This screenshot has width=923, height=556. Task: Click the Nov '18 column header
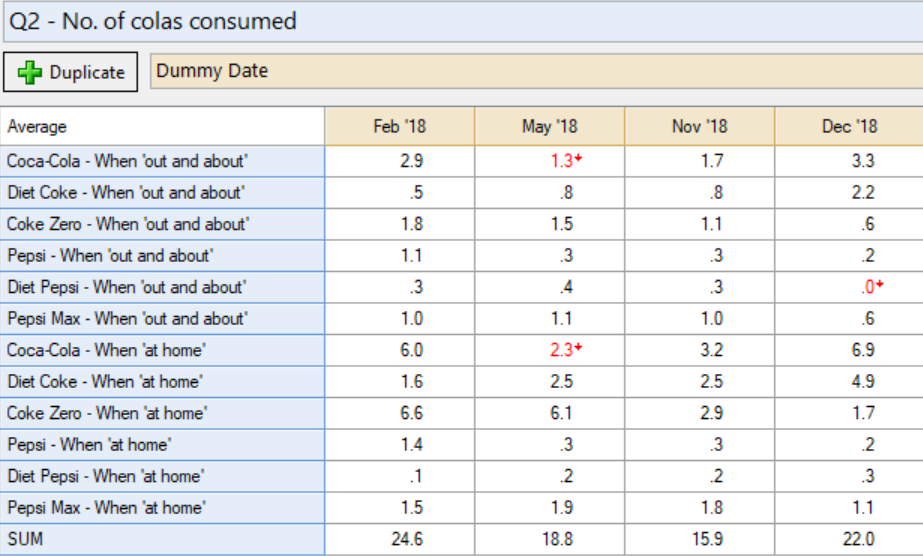coord(699,127)
